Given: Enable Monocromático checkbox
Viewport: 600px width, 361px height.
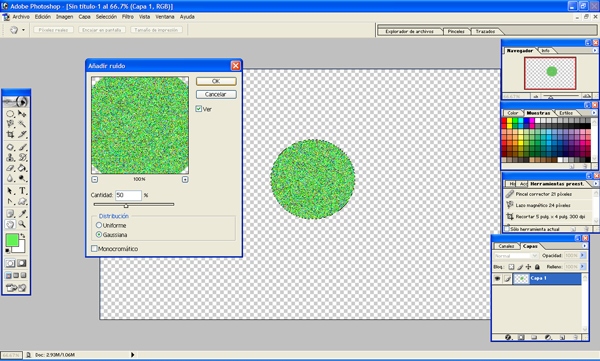Looking at the screenshot, I should click(x=94, y=248).
